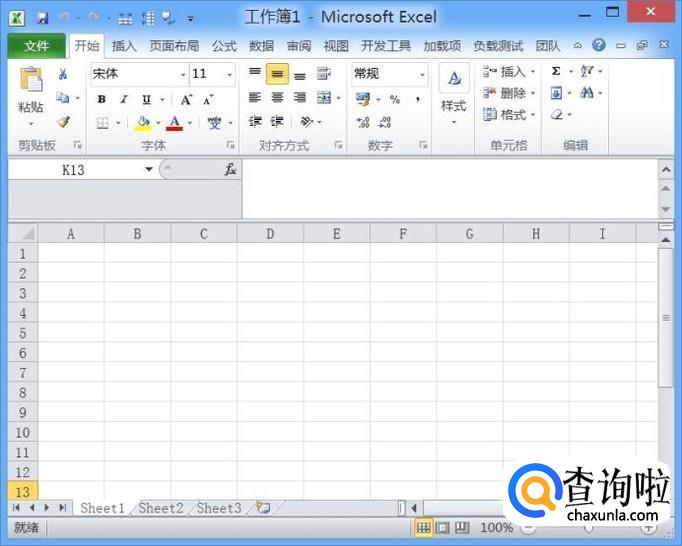Click the 格式 button in cells group
This screenshot has height=546, width=682.
click(510, 115)
